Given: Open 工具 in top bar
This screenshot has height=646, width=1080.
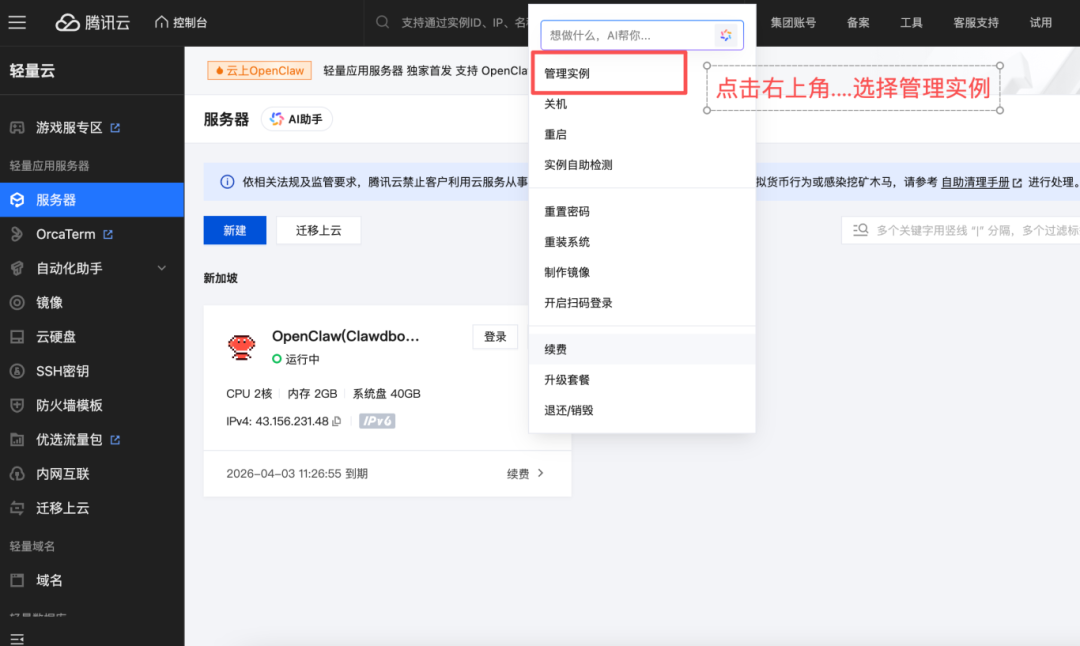Looking at the screenshot, I should tap(911, 23).
